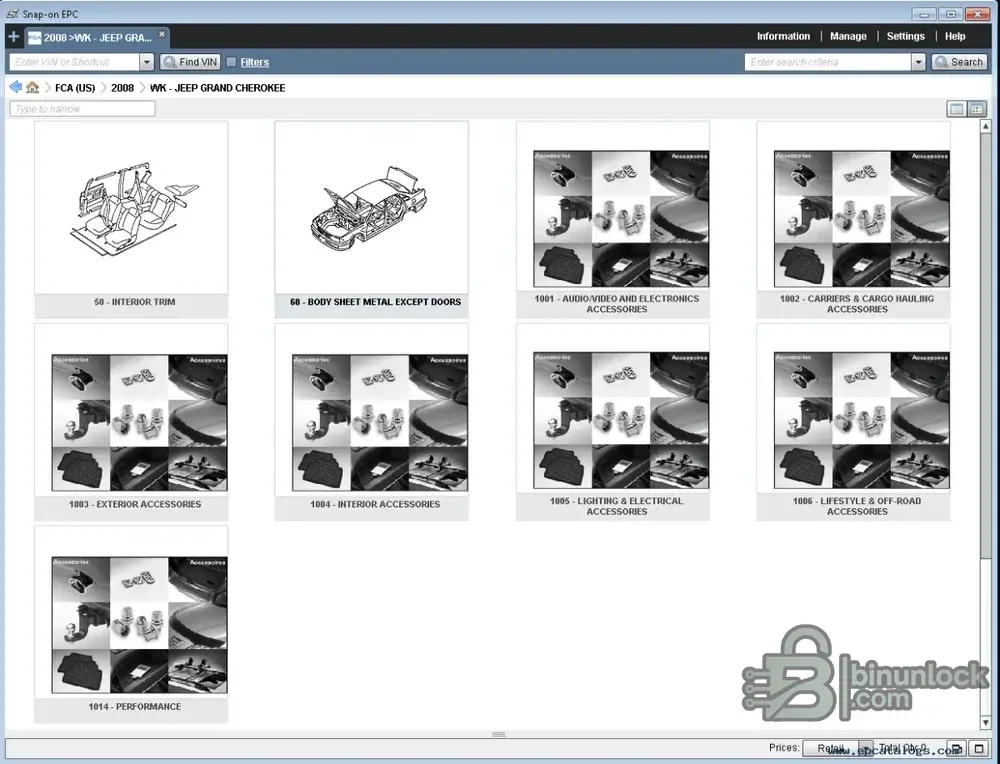The height and width of the screenshot is (764, 1000).
Task: Focus the Enter search criteria field
Action: click(x=828, y=62)
